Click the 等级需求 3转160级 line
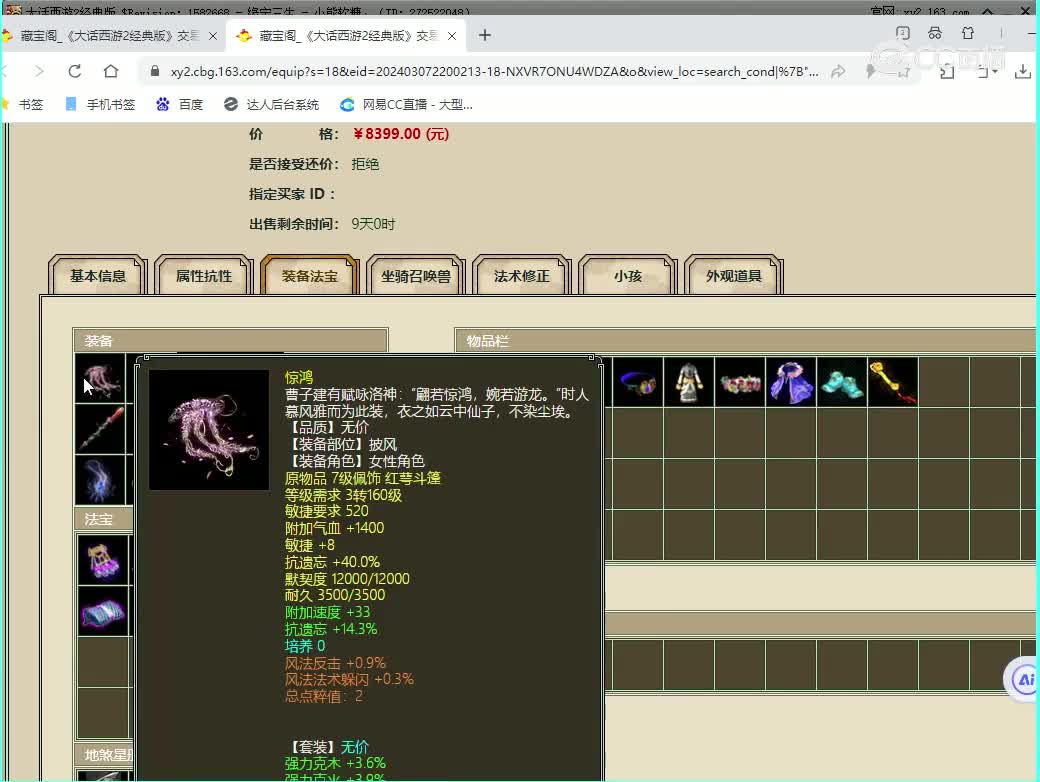 [x=343, y=495]
